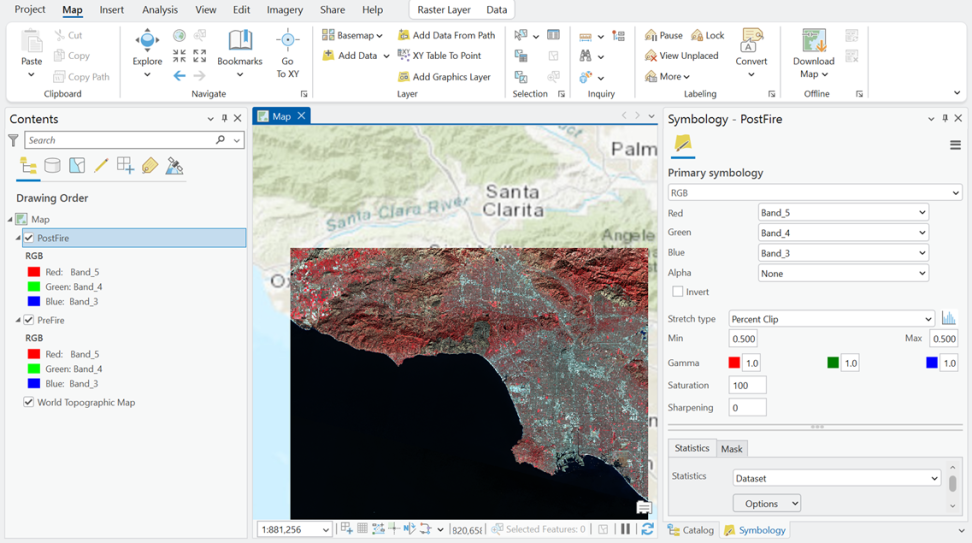The height and width of the screenshot is (543, 972).
Task: Open the Blue band dropdown
Action: [x=843, y=253]
